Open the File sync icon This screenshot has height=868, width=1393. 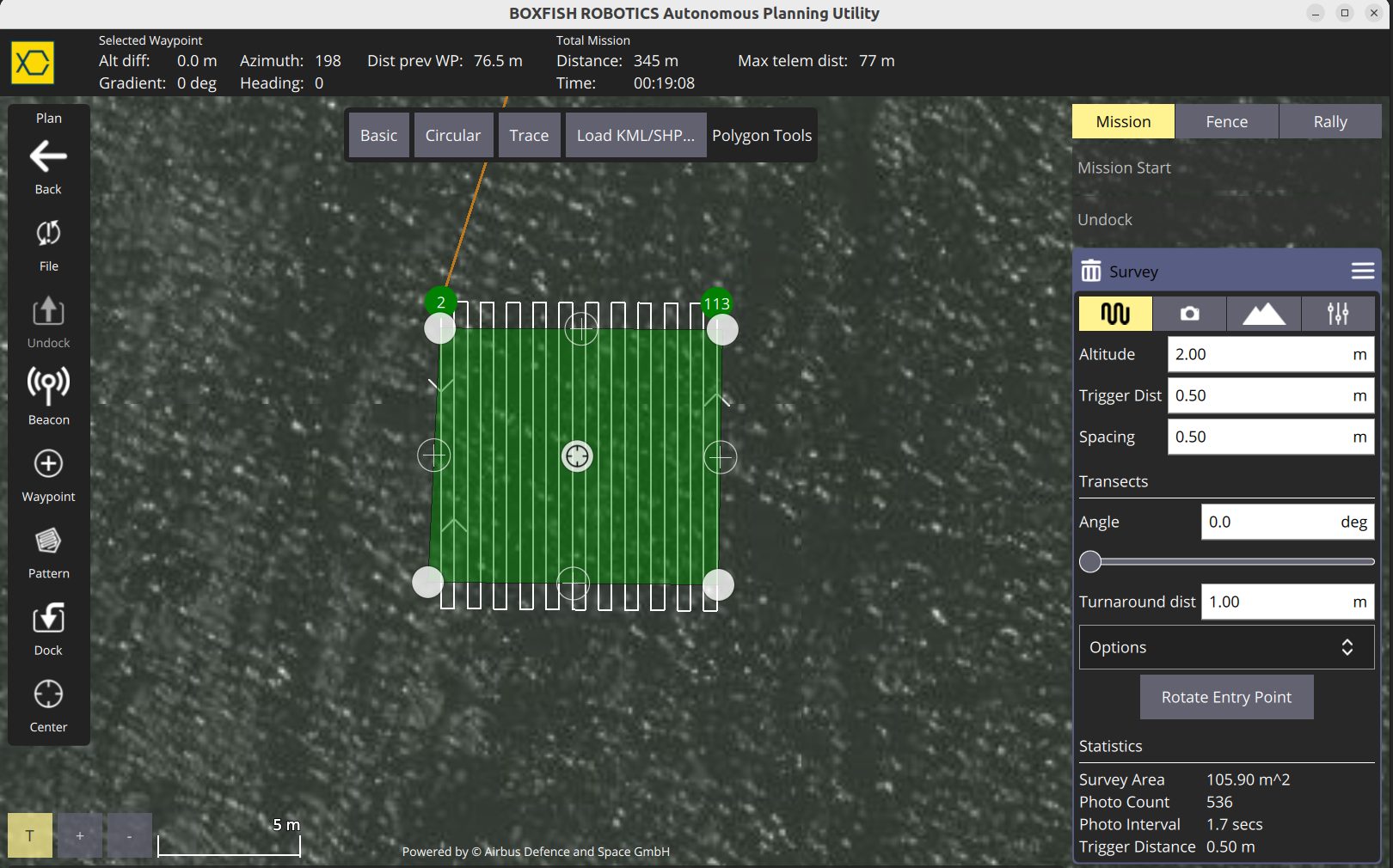tap(48, 234)
